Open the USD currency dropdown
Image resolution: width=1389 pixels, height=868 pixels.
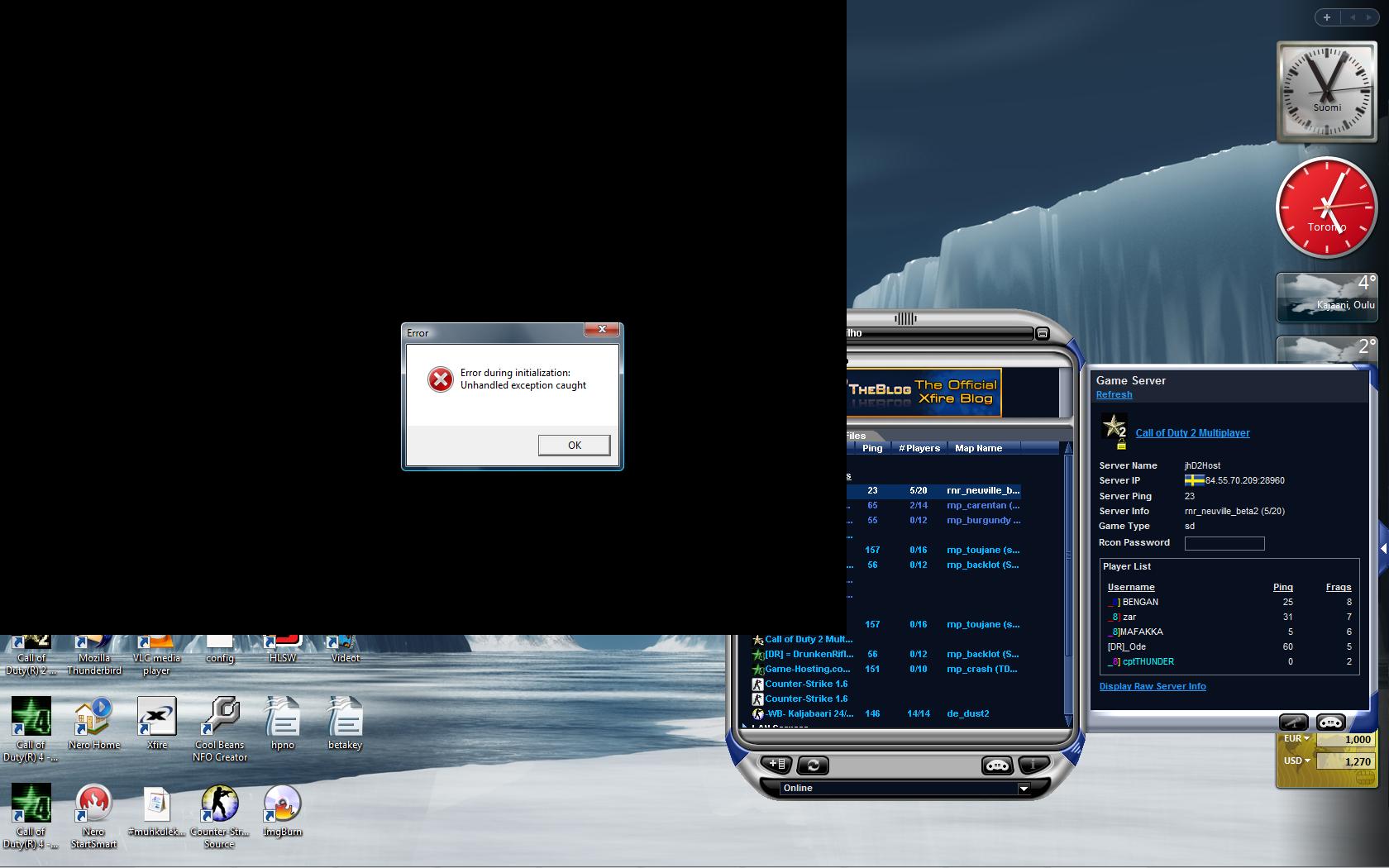pos(1296,761)
